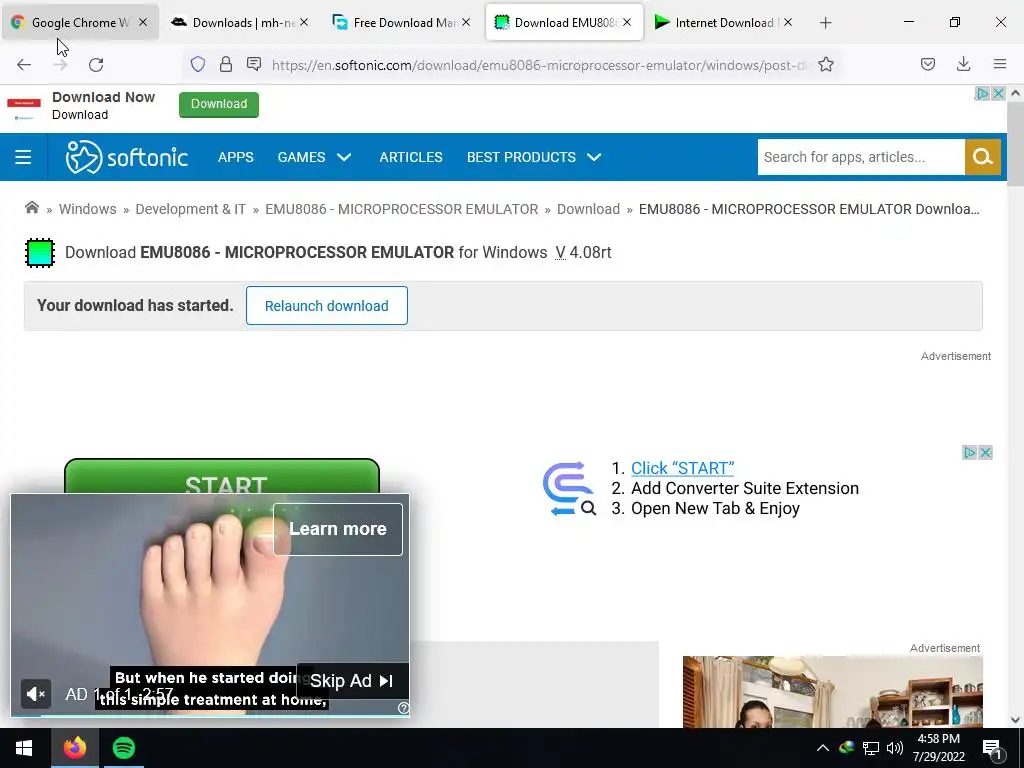Open AdChoices info on top banner

(983, 93)
